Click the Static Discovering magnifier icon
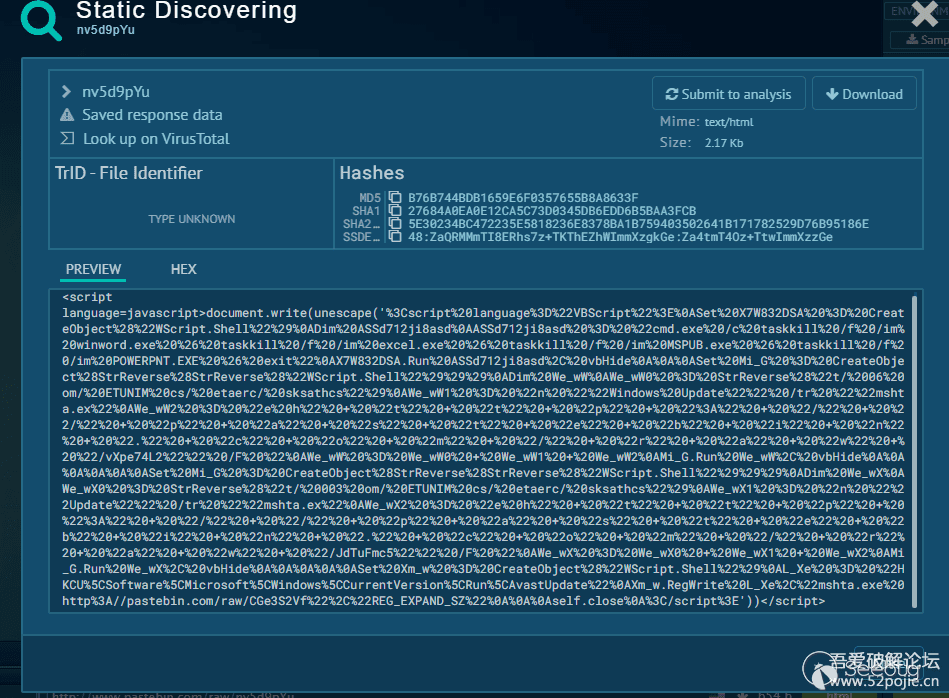This screenshot has width=949, height=698. coord(42,19)
